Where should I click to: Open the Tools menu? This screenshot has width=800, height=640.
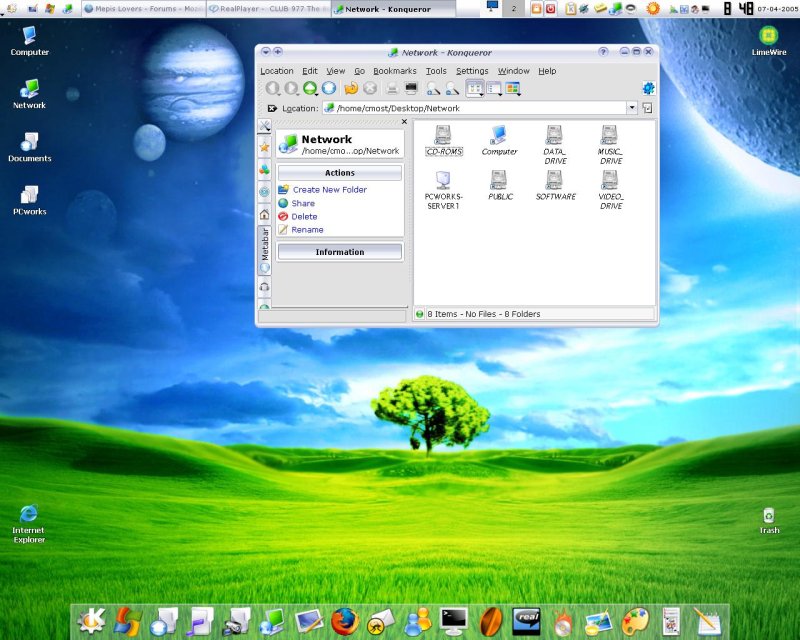coord(436,71)
